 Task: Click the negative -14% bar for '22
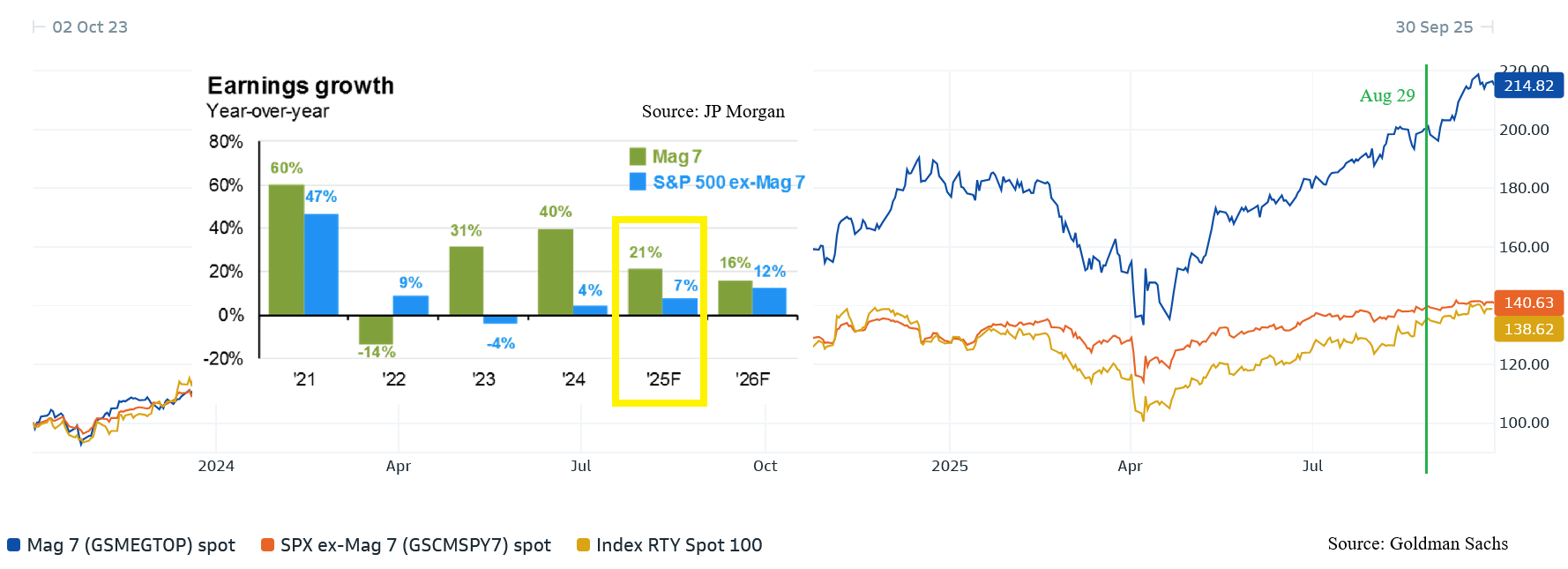coord(376,329)
